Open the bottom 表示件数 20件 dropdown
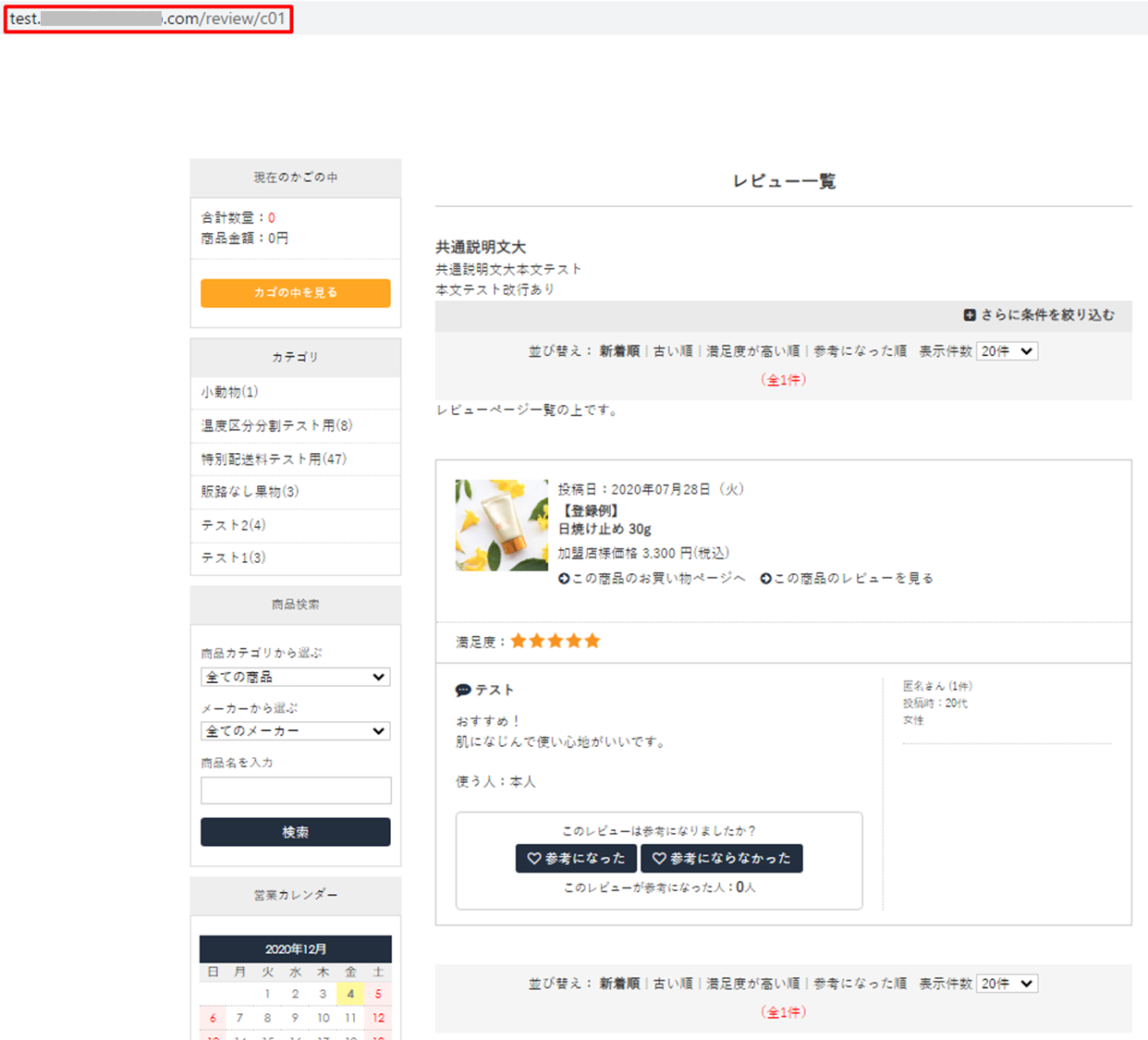The width and height of the screenshot is (1148, 1040). 1007,984
